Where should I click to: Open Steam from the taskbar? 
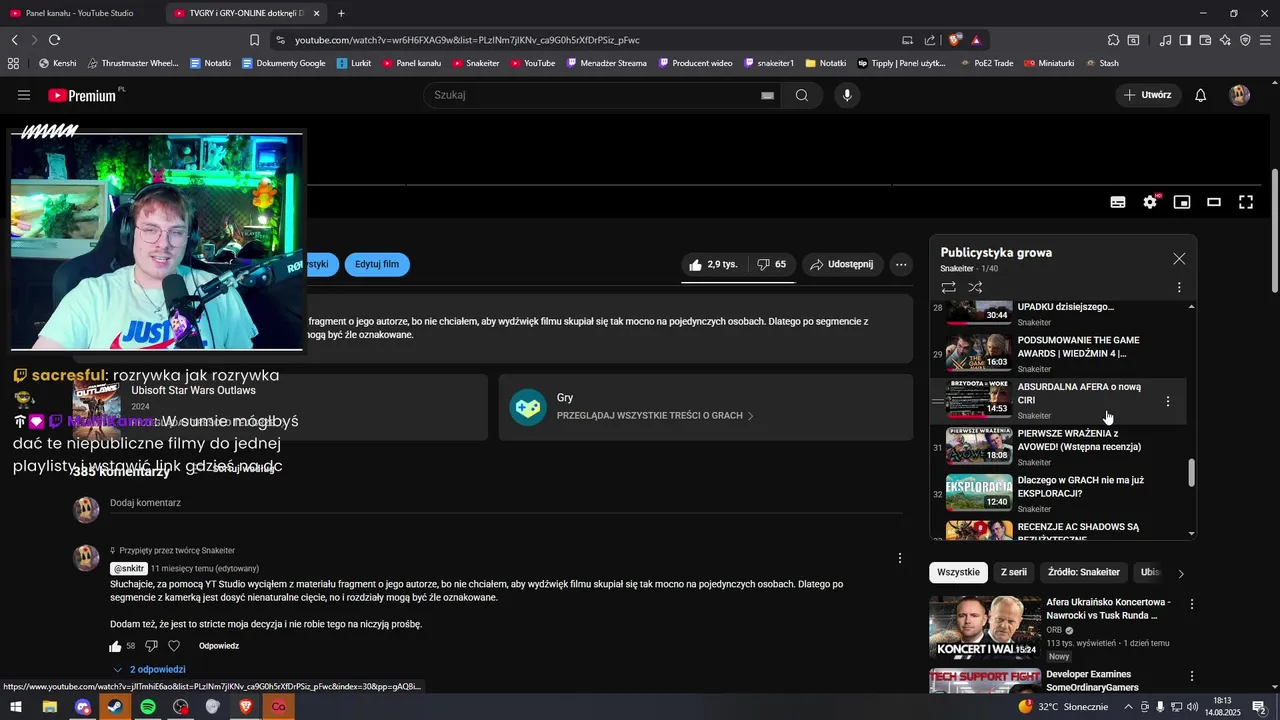click(115, 707)
